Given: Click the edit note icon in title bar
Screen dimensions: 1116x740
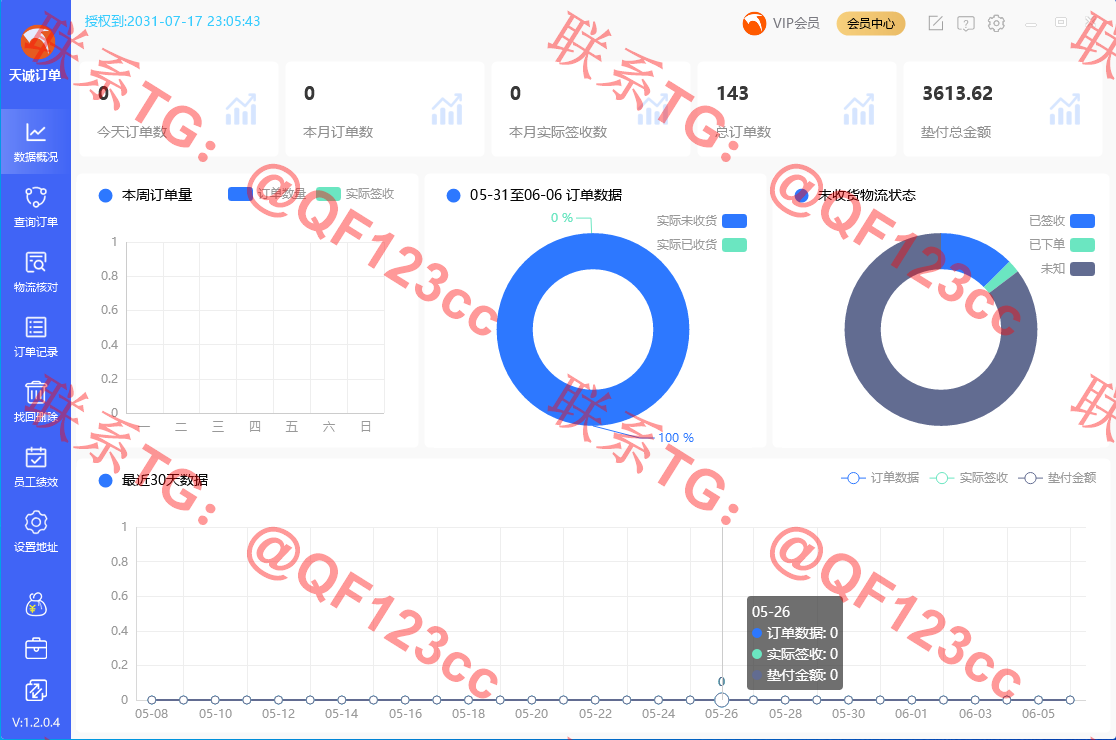Looking at the screenshot, I should click(x=936, y=23).
